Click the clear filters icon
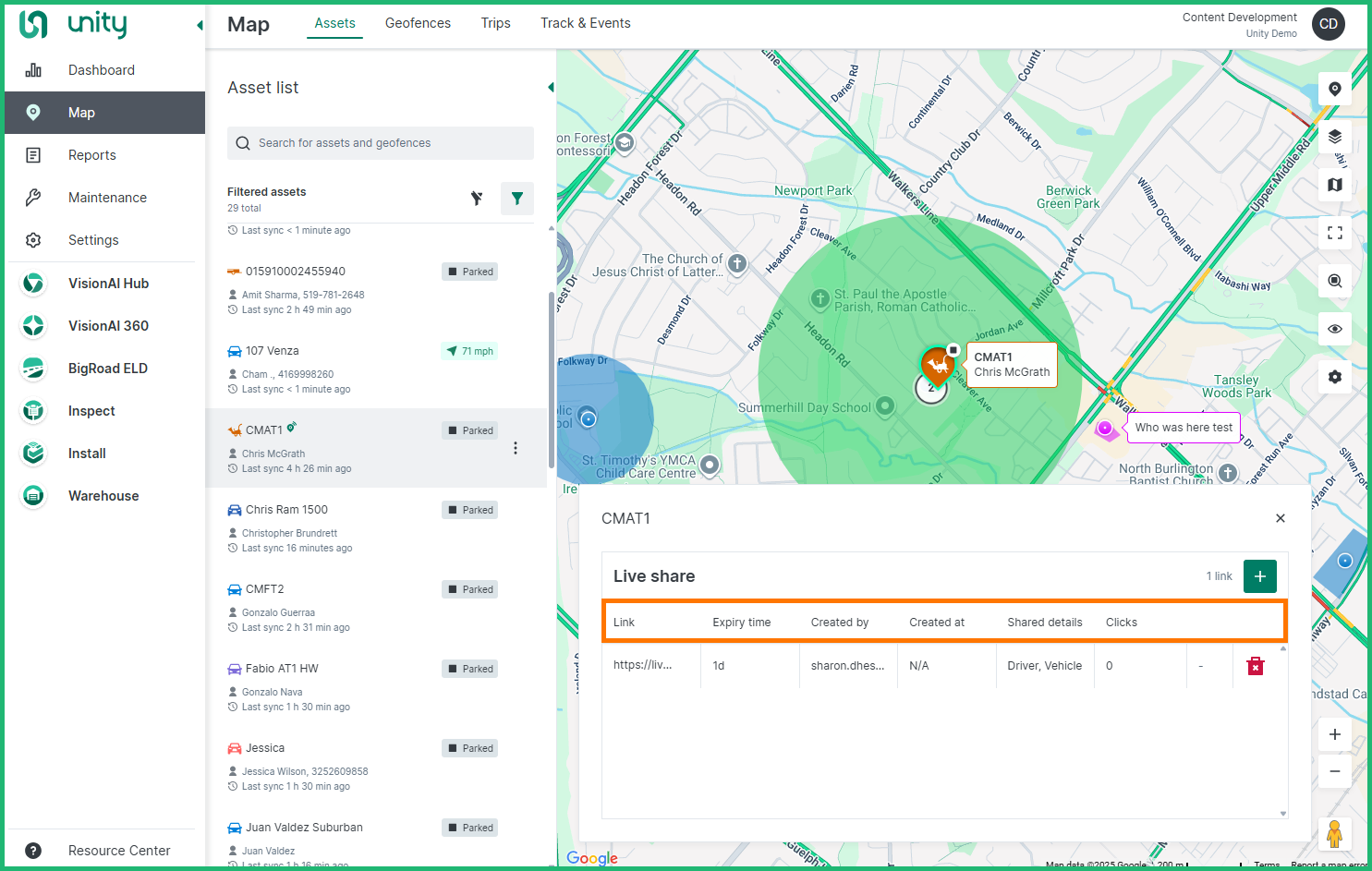The image size is (1372, 871). click(477, 198)
